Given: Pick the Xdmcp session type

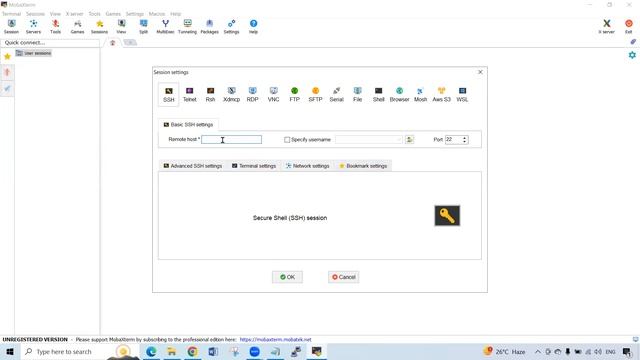Looking at the screenshot, I should coord(231,94).
